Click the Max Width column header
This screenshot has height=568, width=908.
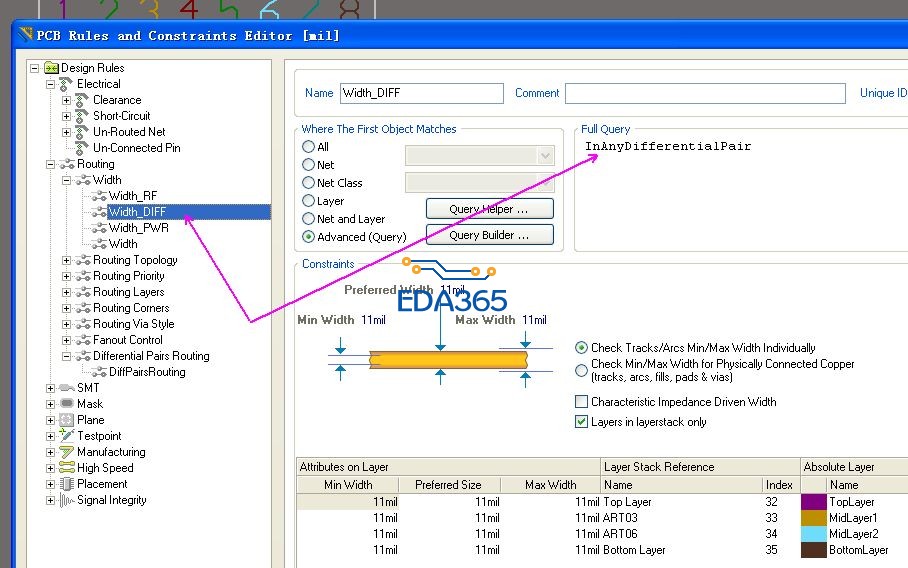[x=550, y=485]
